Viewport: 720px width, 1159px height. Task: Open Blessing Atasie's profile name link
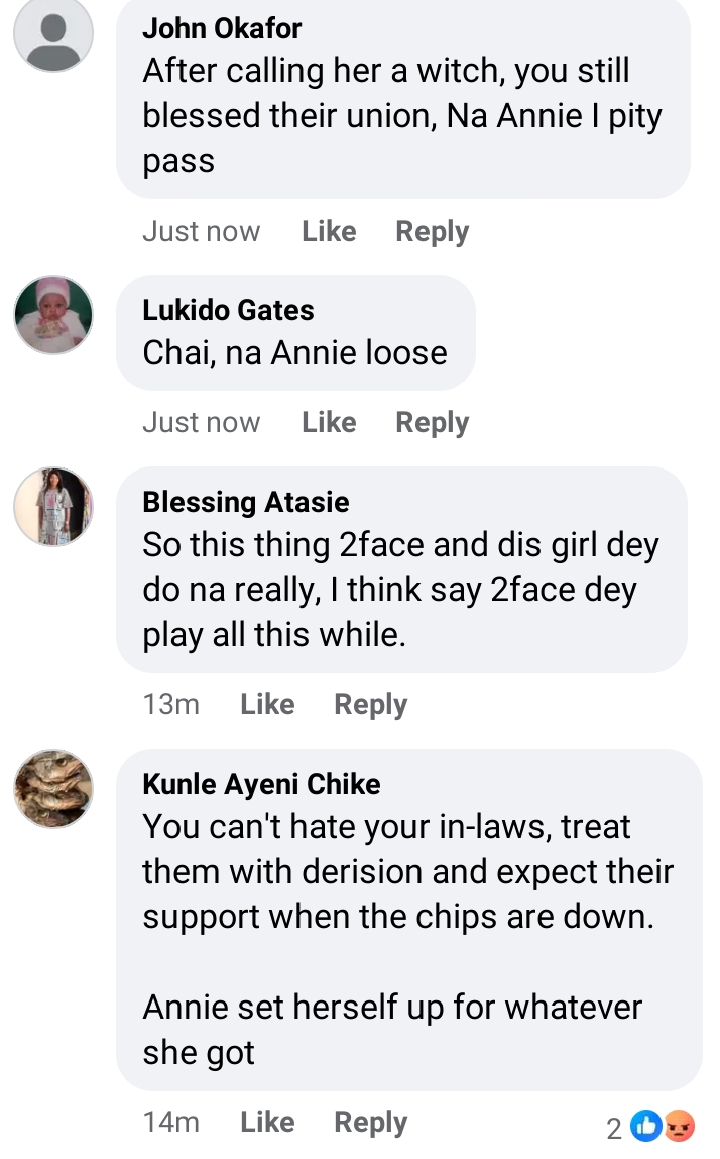(x=246, y=501)
